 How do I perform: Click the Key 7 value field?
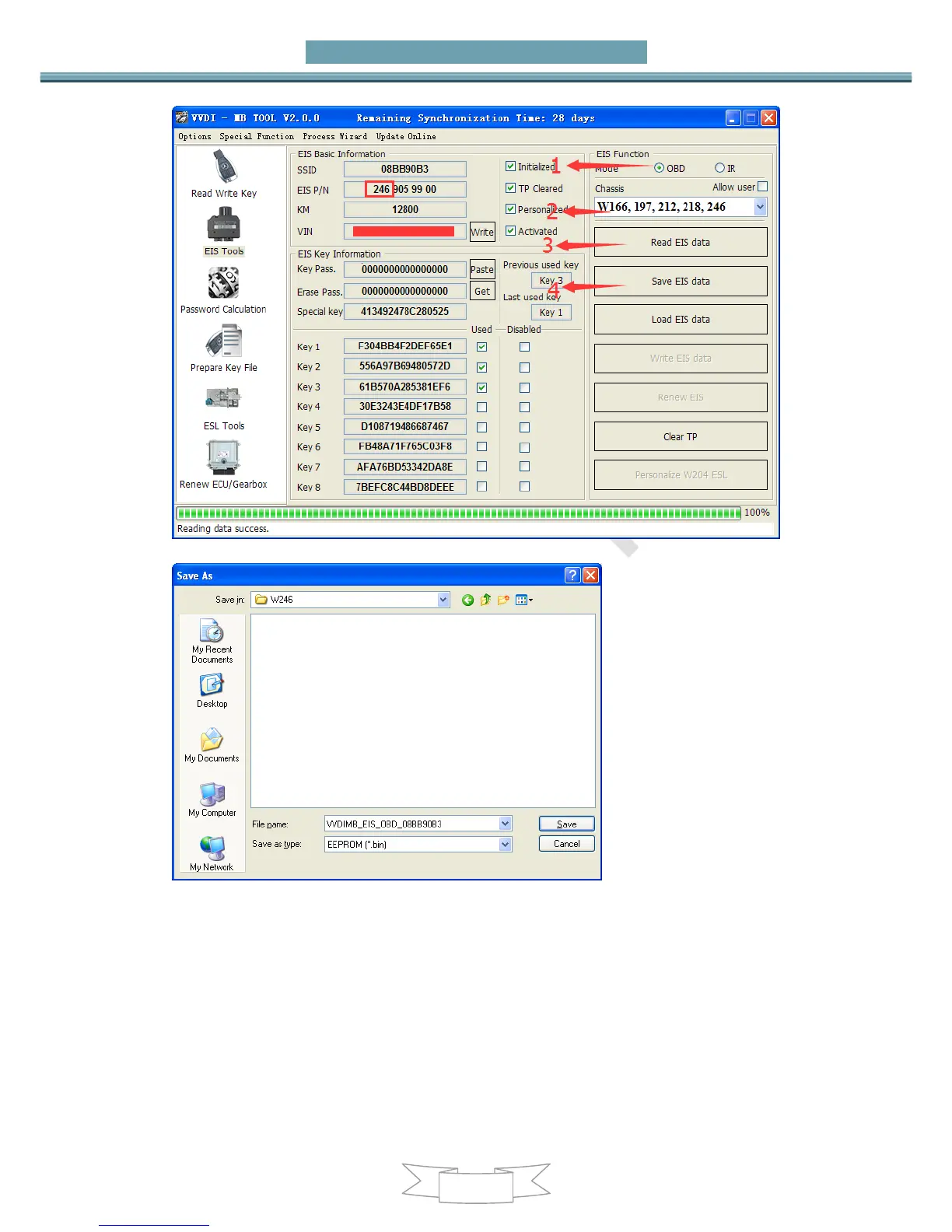pos(405,467)
